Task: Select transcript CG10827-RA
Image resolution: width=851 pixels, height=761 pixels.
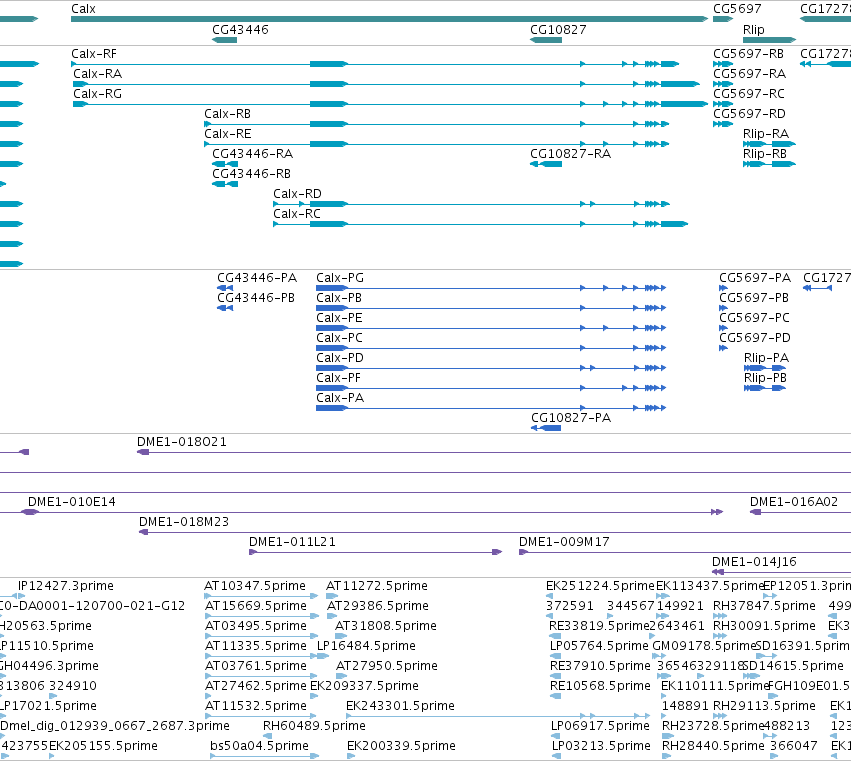Action: (570, 154)
